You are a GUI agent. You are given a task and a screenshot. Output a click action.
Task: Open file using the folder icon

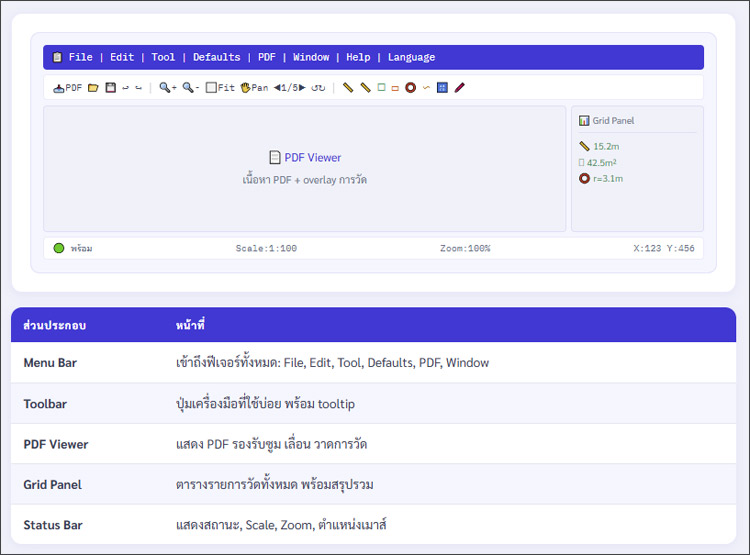point(93,88)
